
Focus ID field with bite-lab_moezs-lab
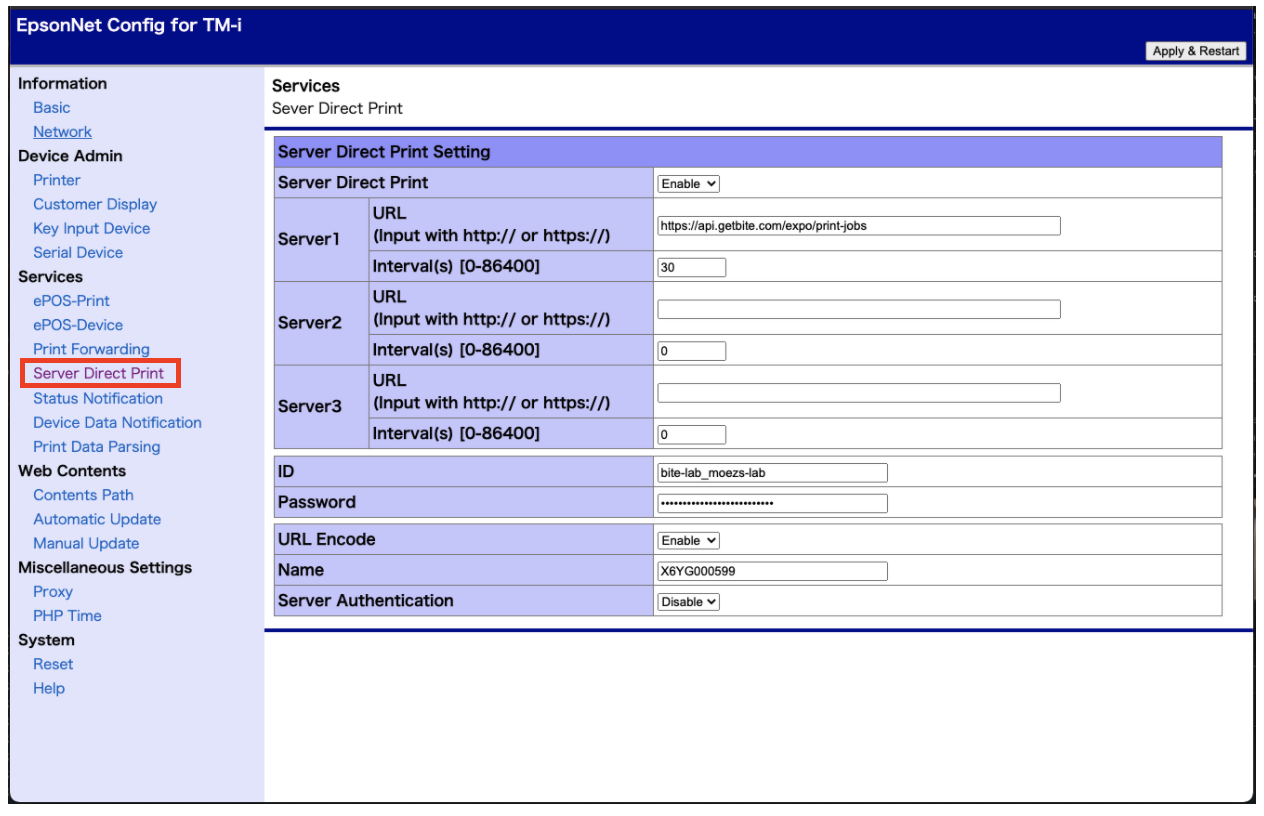[x=772, y=473]
